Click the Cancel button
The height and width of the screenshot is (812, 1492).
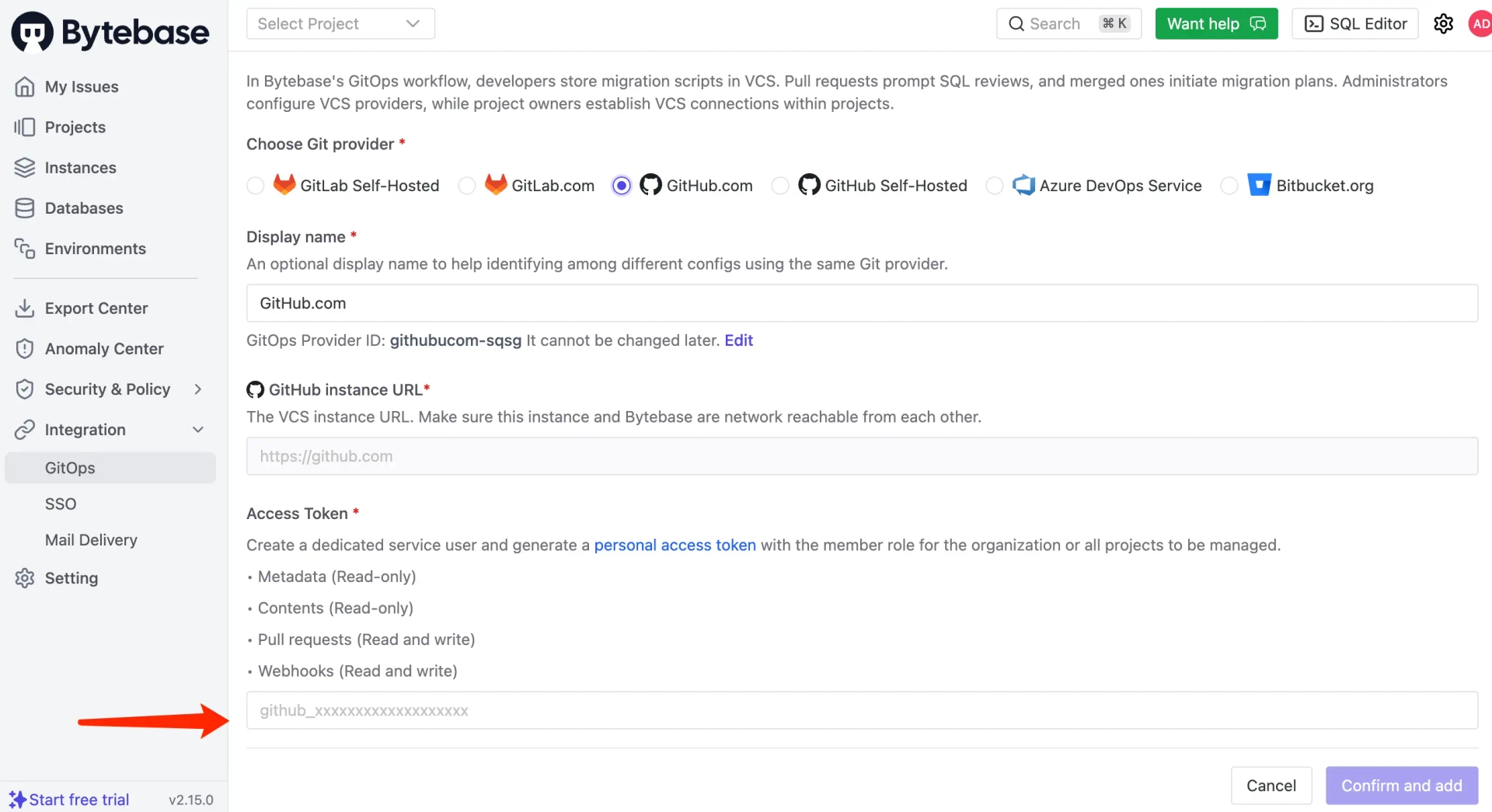(x=1271, y=786)
